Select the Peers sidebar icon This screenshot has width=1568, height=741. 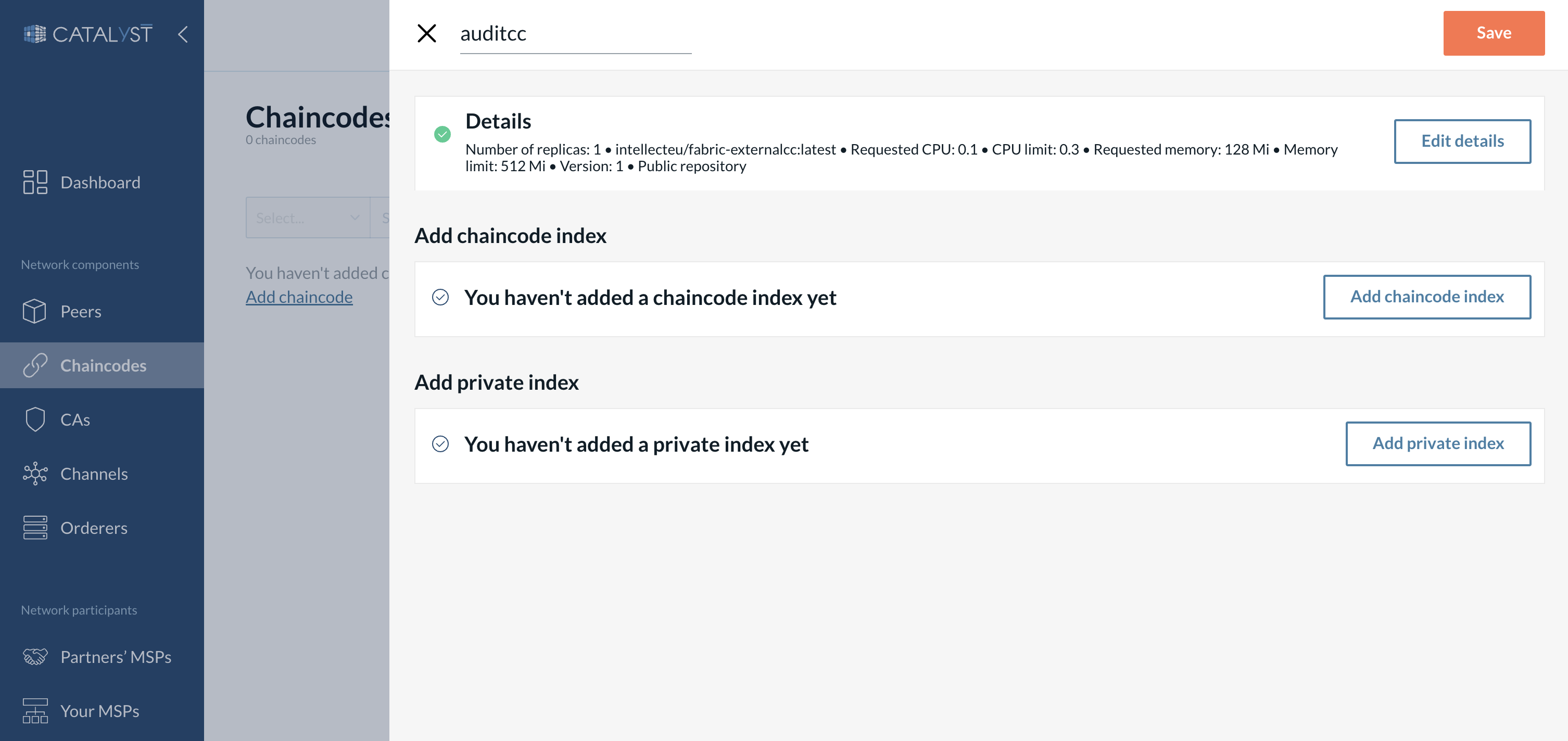click(x=35, y=311)
